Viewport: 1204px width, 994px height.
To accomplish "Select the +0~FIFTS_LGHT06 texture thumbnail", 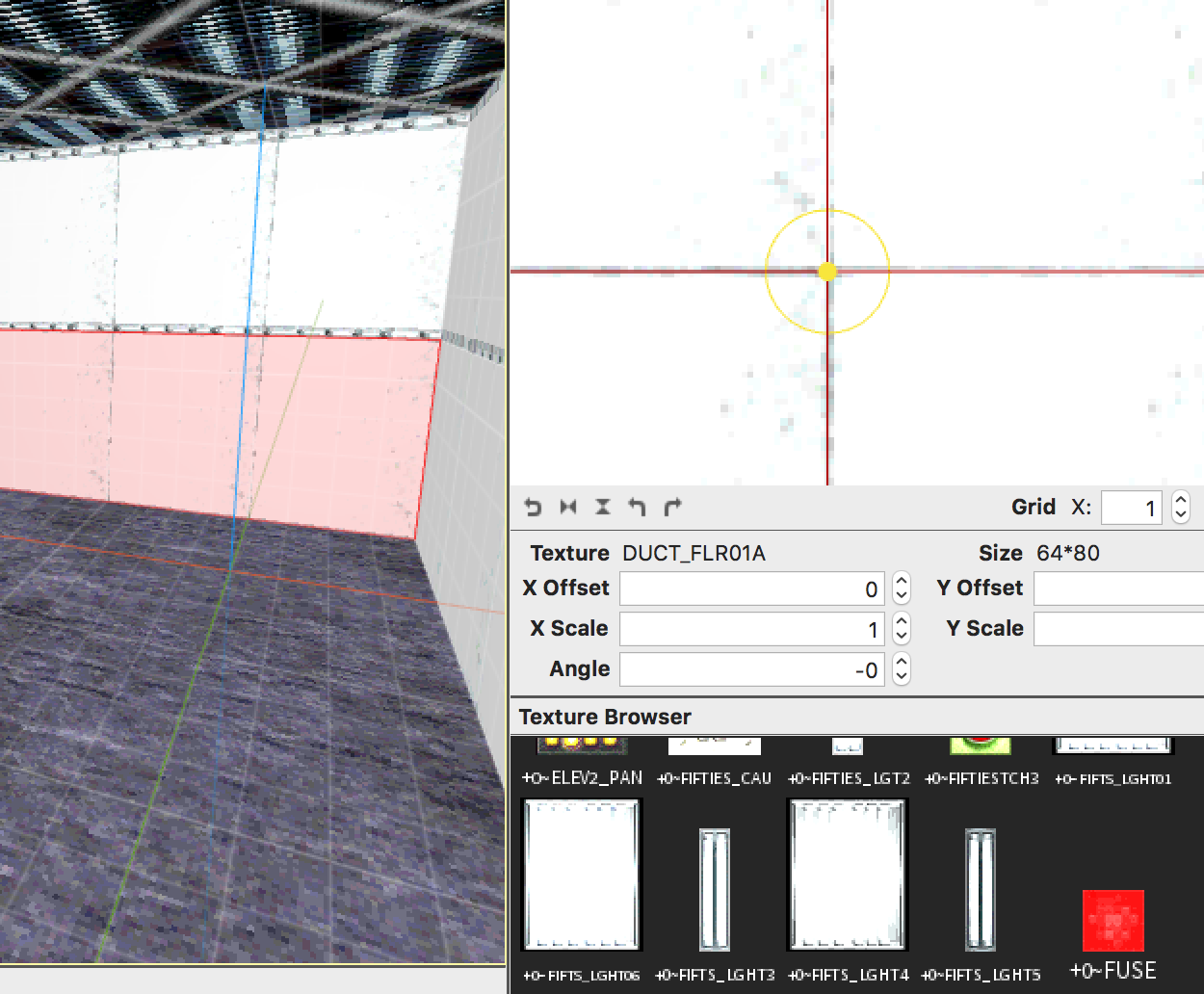I will (582, 875).
